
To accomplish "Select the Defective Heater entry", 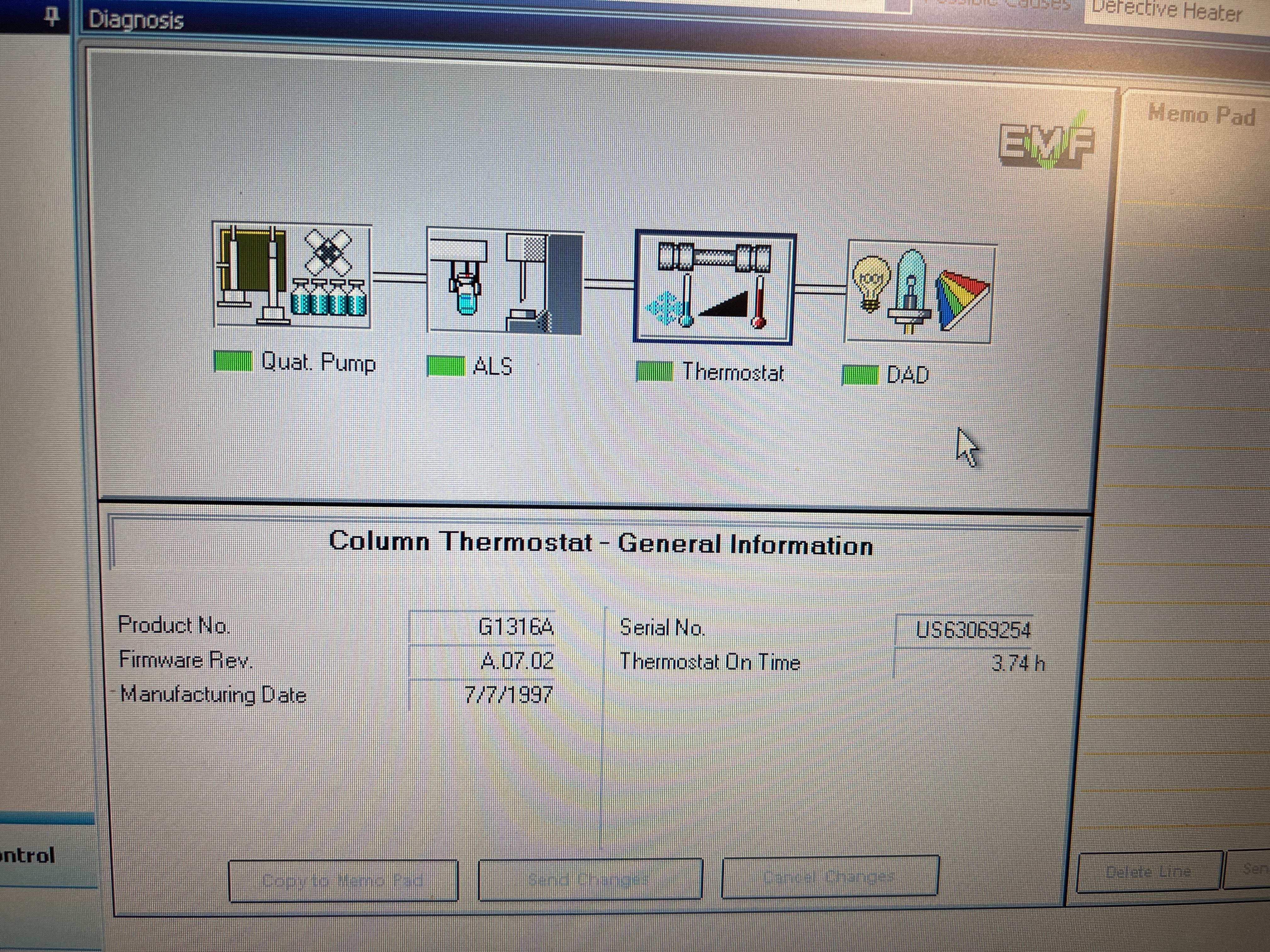I will (x=1167, y=11).
